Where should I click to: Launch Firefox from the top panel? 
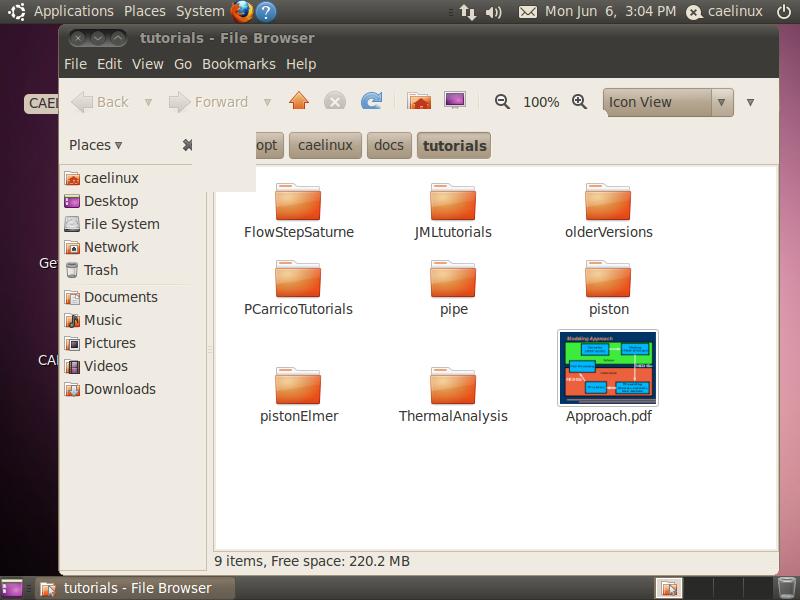[242, 12]
